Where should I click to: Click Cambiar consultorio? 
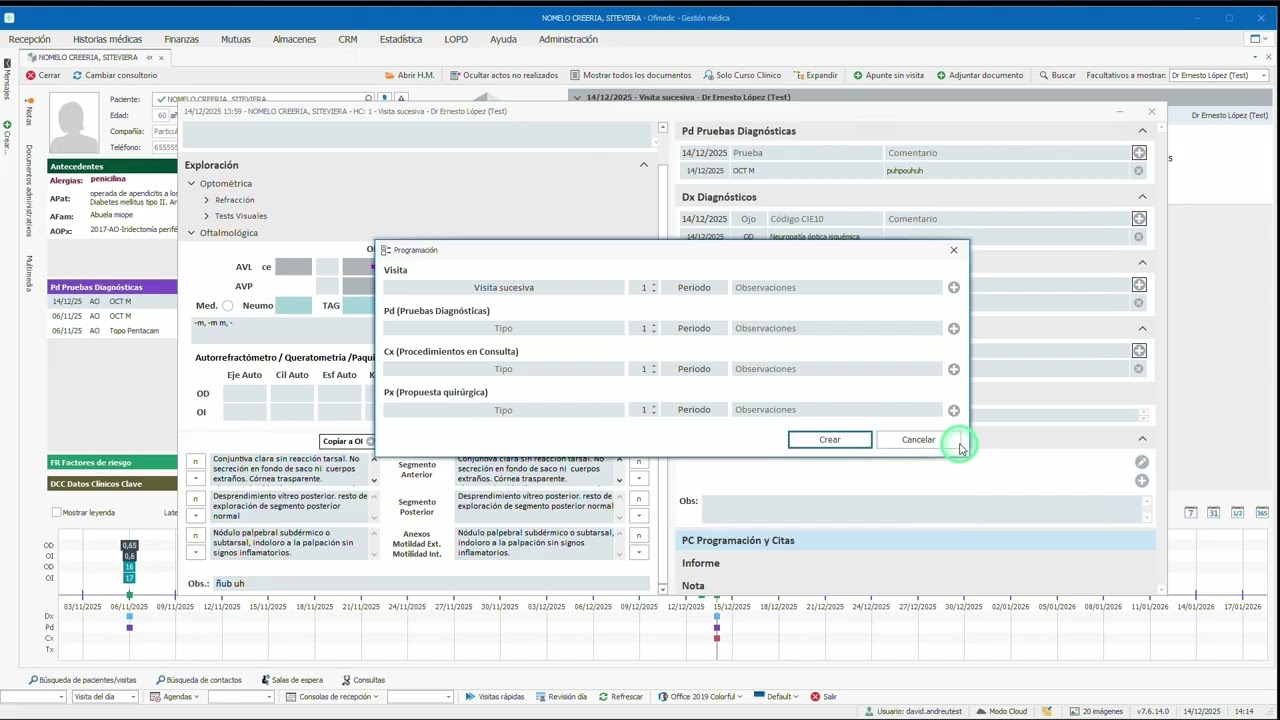114,75
